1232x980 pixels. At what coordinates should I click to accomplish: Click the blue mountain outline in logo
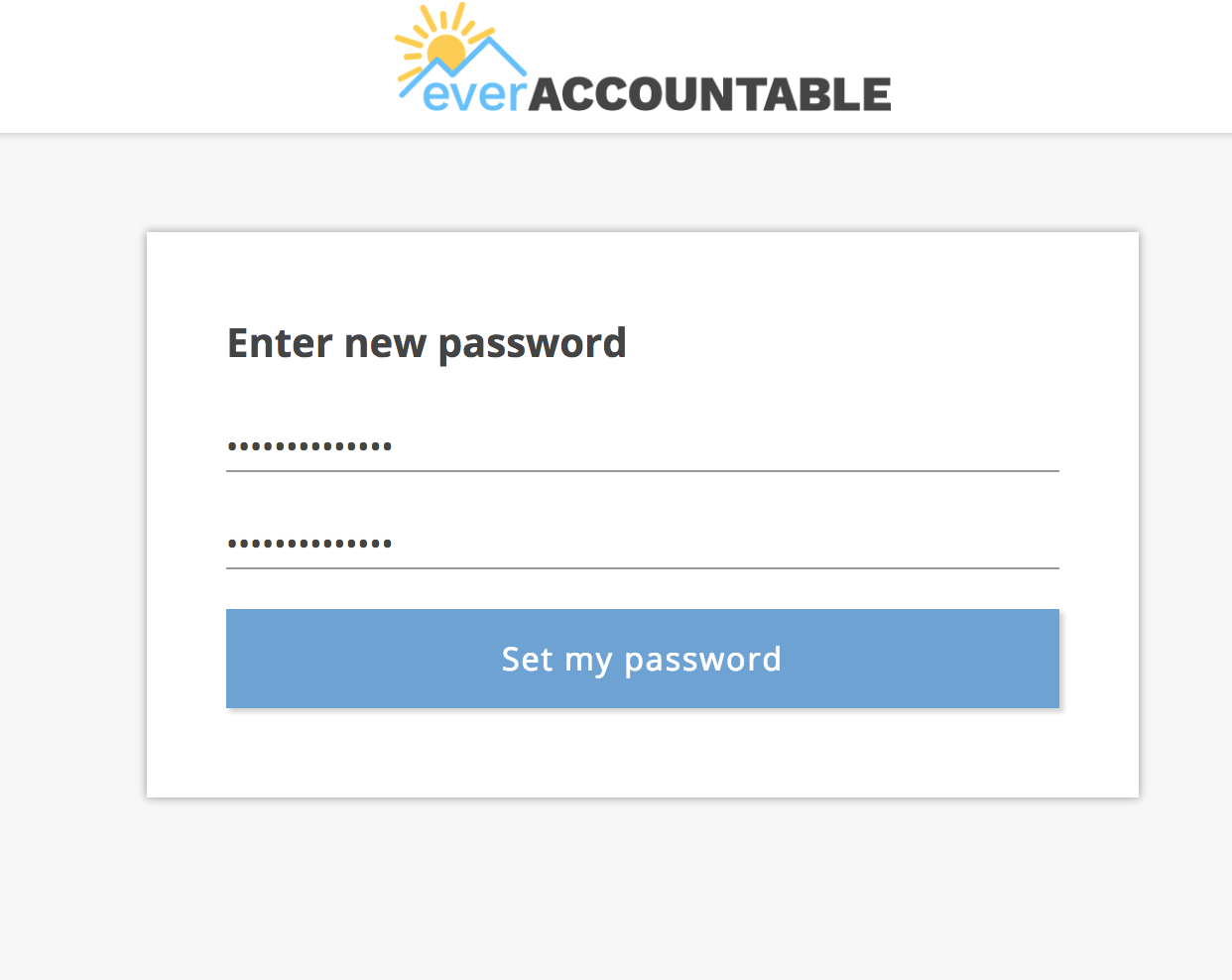pyautogui.click(x=464, y=67)
